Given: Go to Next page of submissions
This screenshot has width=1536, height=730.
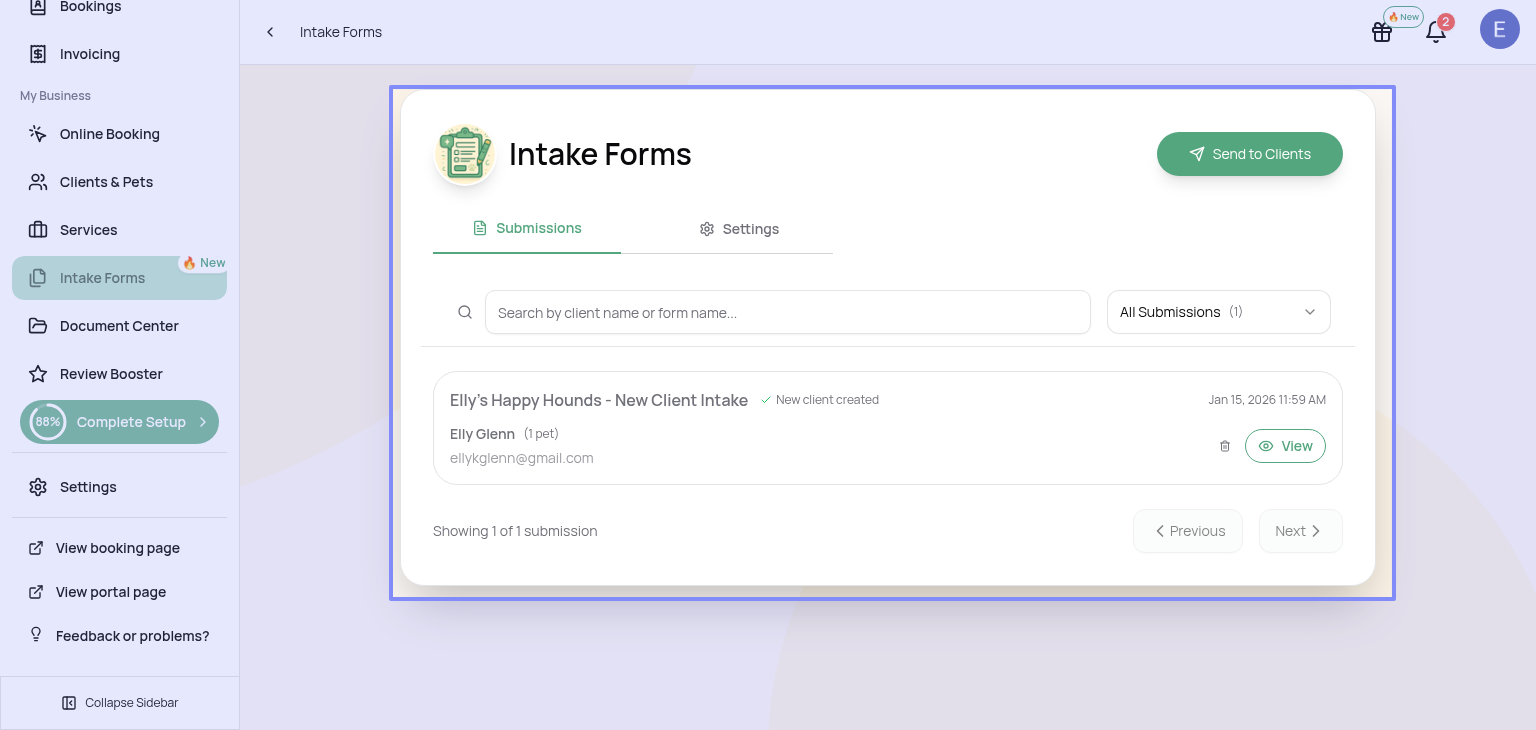Looking at the screenshot, I should coord(1299,531).
